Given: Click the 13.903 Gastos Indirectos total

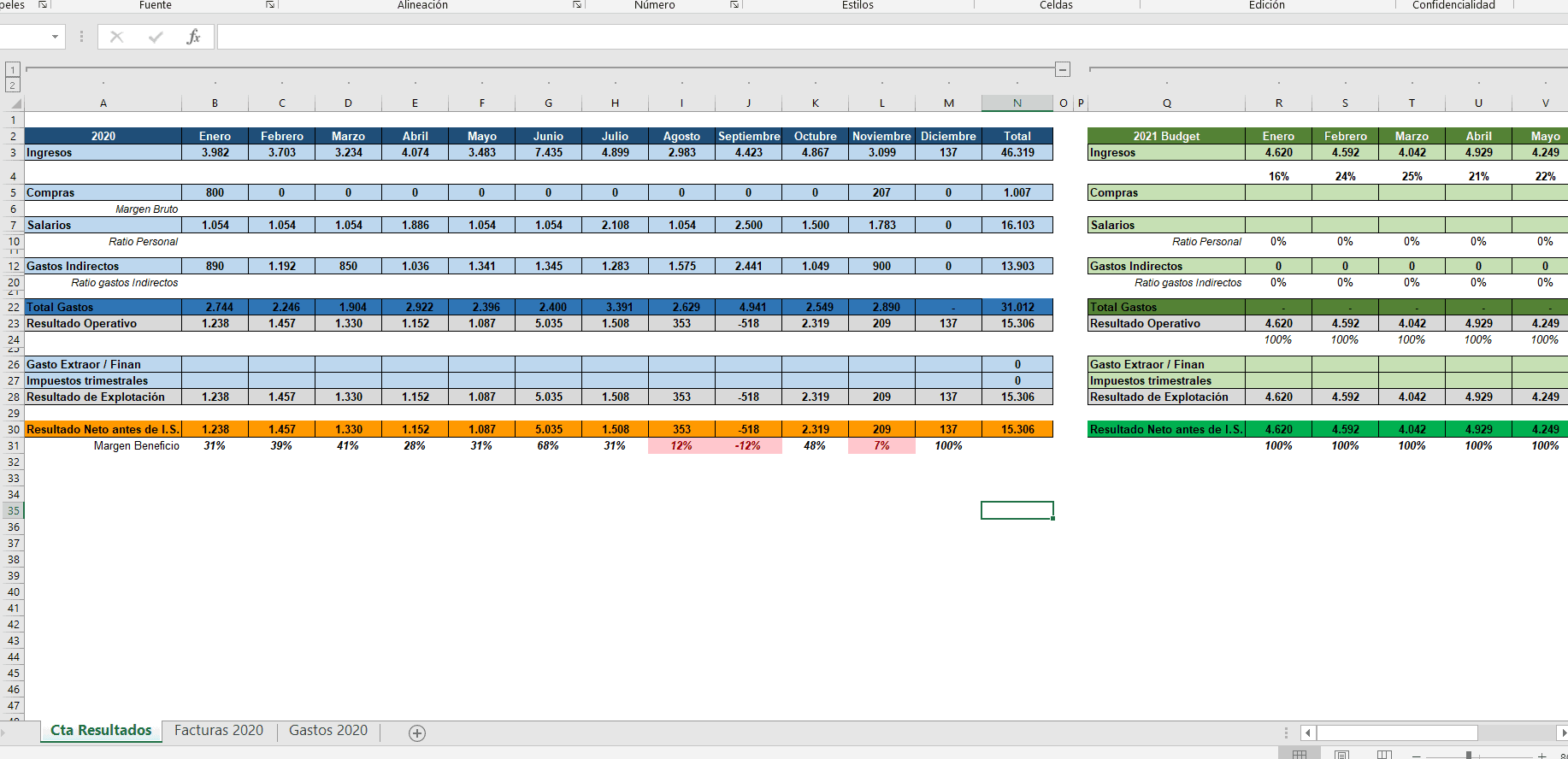Looking at the screenshot, I should [x=1017, y=266].
